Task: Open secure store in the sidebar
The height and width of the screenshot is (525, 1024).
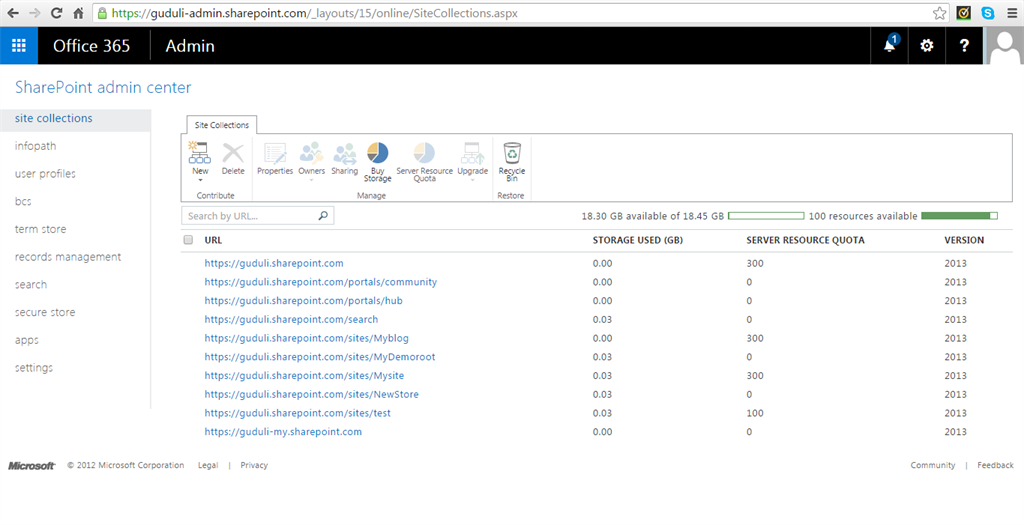Action: [45, 312]
